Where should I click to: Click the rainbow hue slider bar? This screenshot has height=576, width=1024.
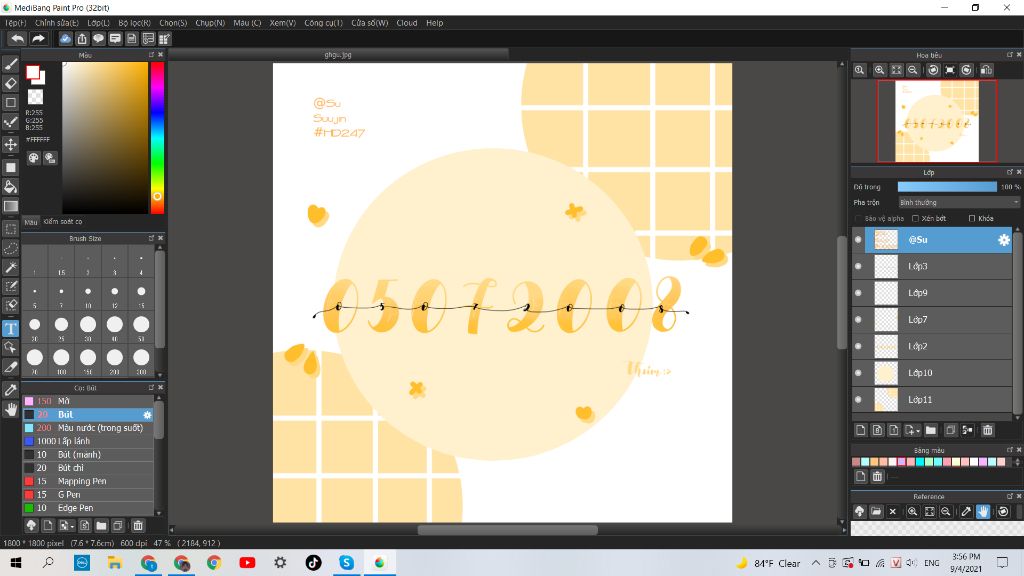[157, 138]
